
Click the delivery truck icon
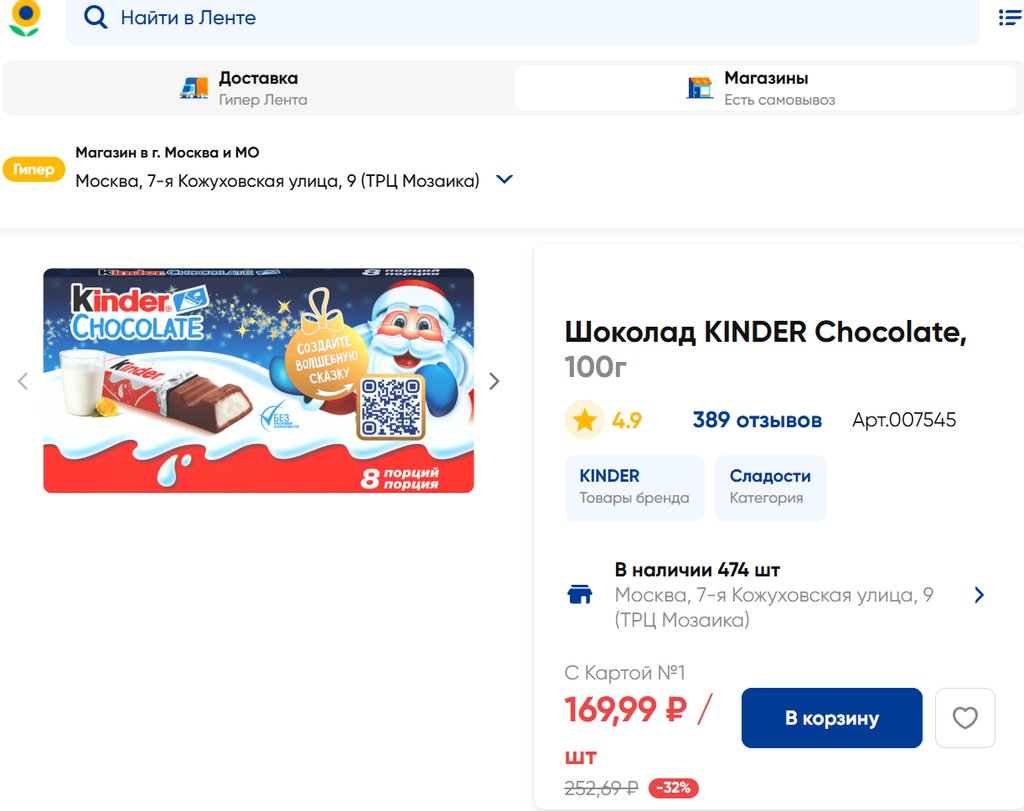click(194, 88)
